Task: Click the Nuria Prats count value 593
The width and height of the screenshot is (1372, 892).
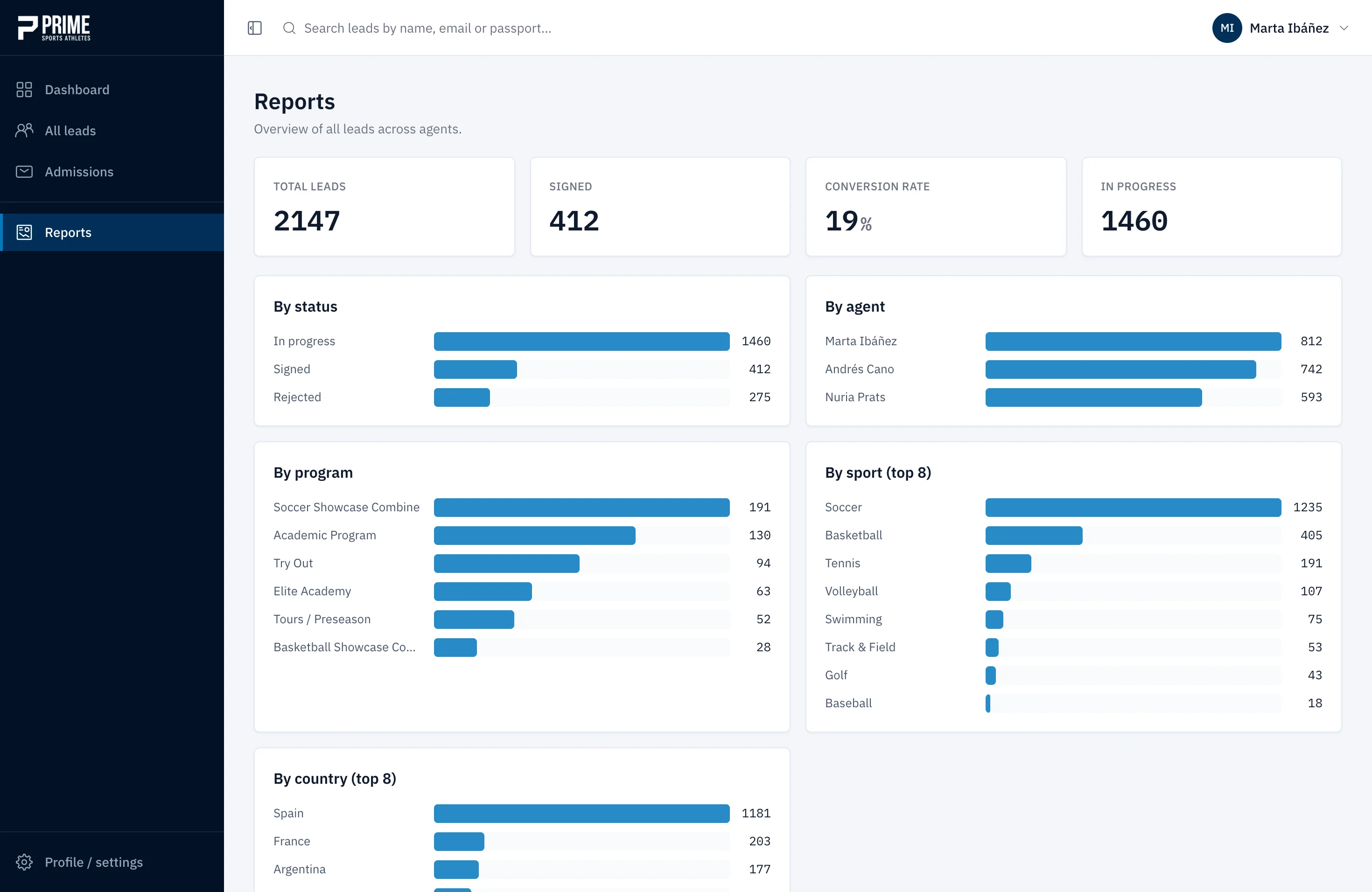Action: tap(1311, 397)
